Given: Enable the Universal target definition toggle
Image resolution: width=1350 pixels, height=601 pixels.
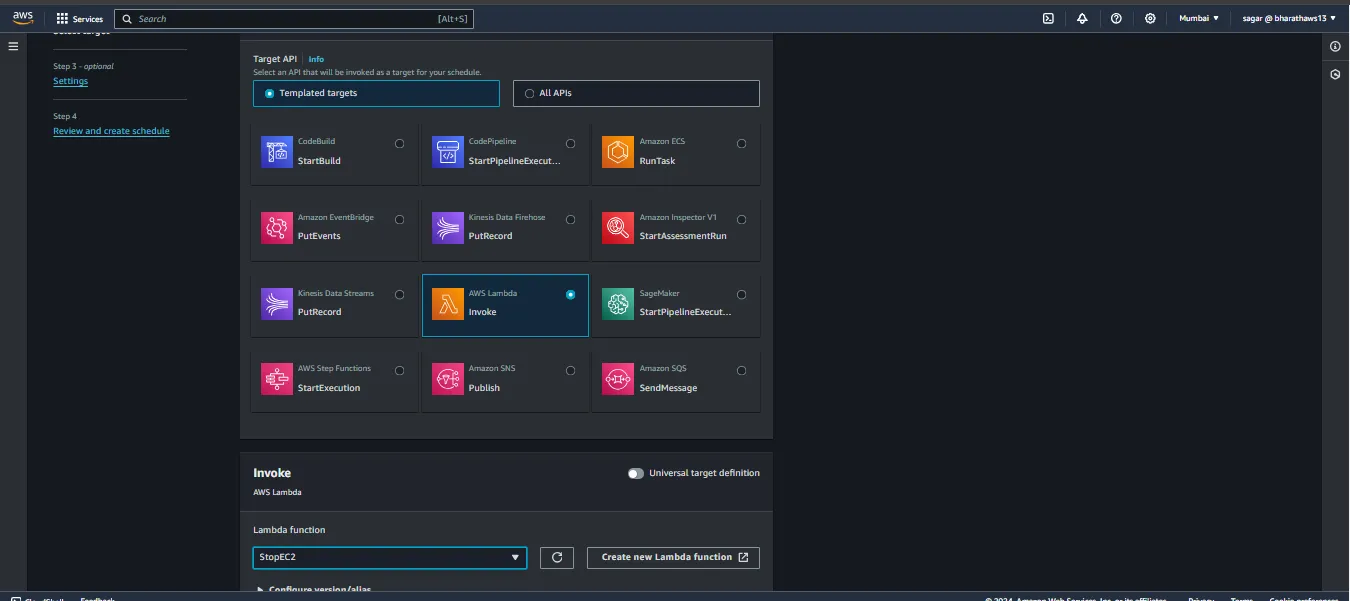Looking at the screenshot, I should (636, 473).
